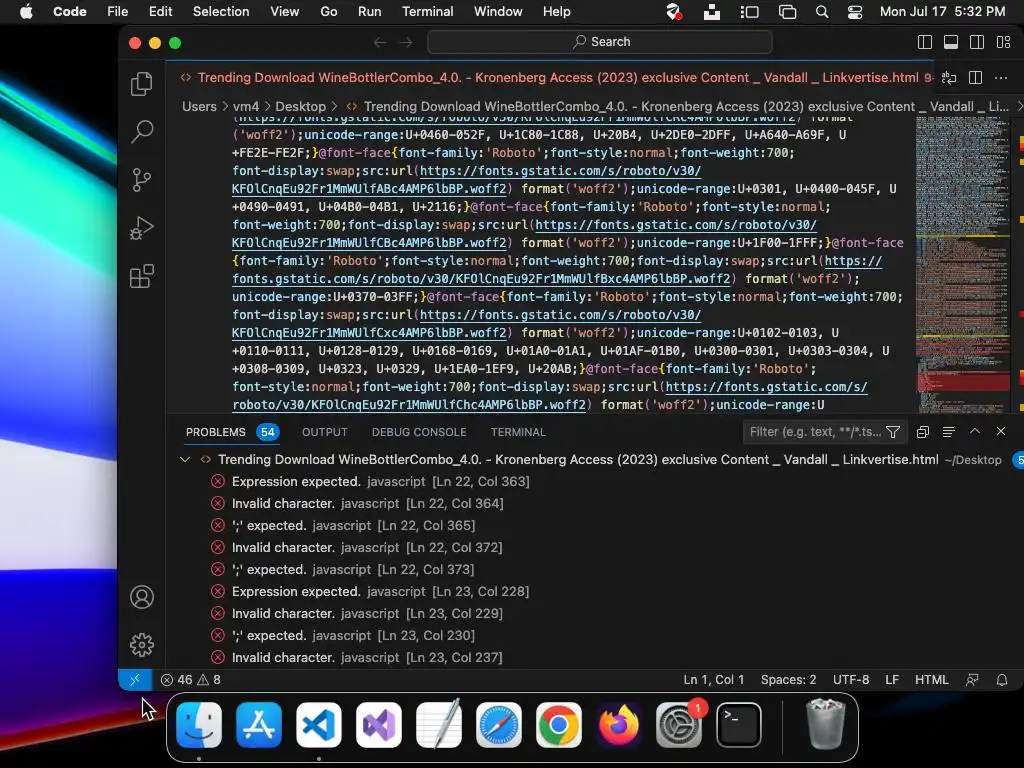Change language mode HTML in status bar
The width and height of the screenshot is (1024, 768).
[931, 680]
